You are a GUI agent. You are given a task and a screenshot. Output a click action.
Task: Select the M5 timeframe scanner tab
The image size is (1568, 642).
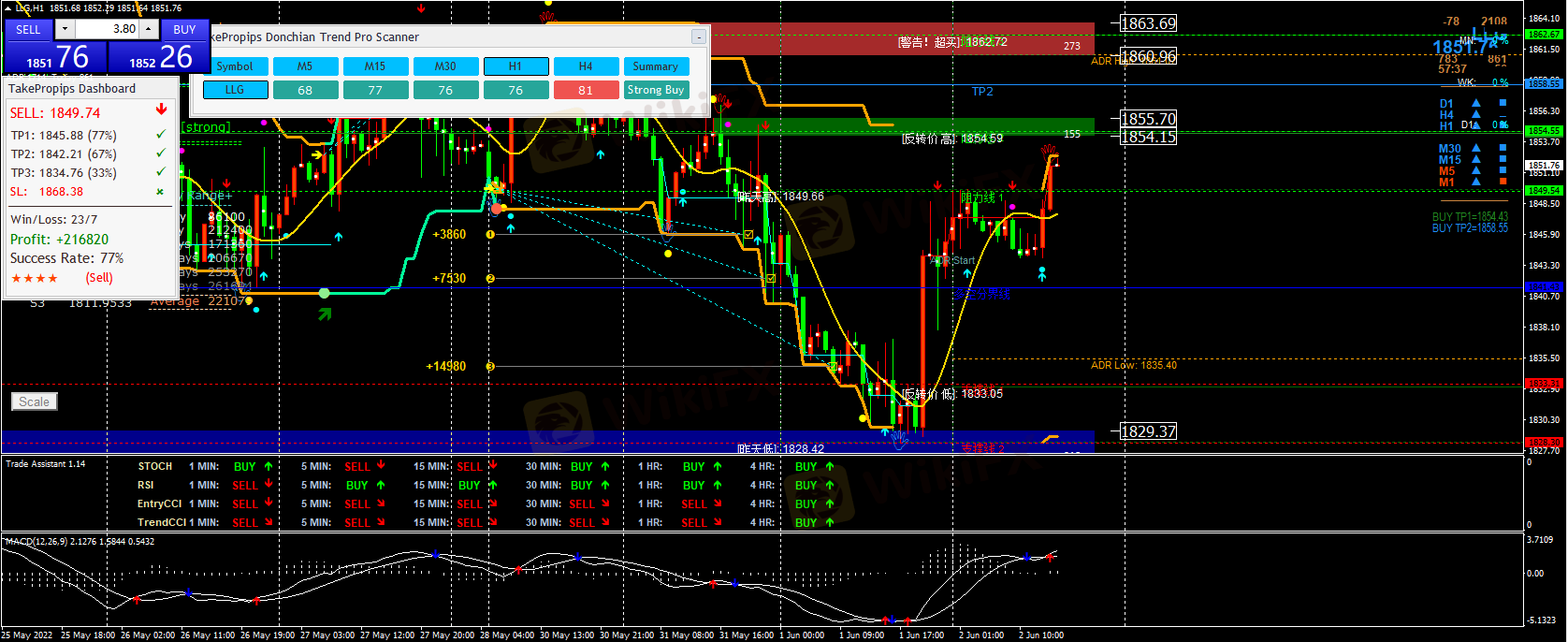point(305,66)
